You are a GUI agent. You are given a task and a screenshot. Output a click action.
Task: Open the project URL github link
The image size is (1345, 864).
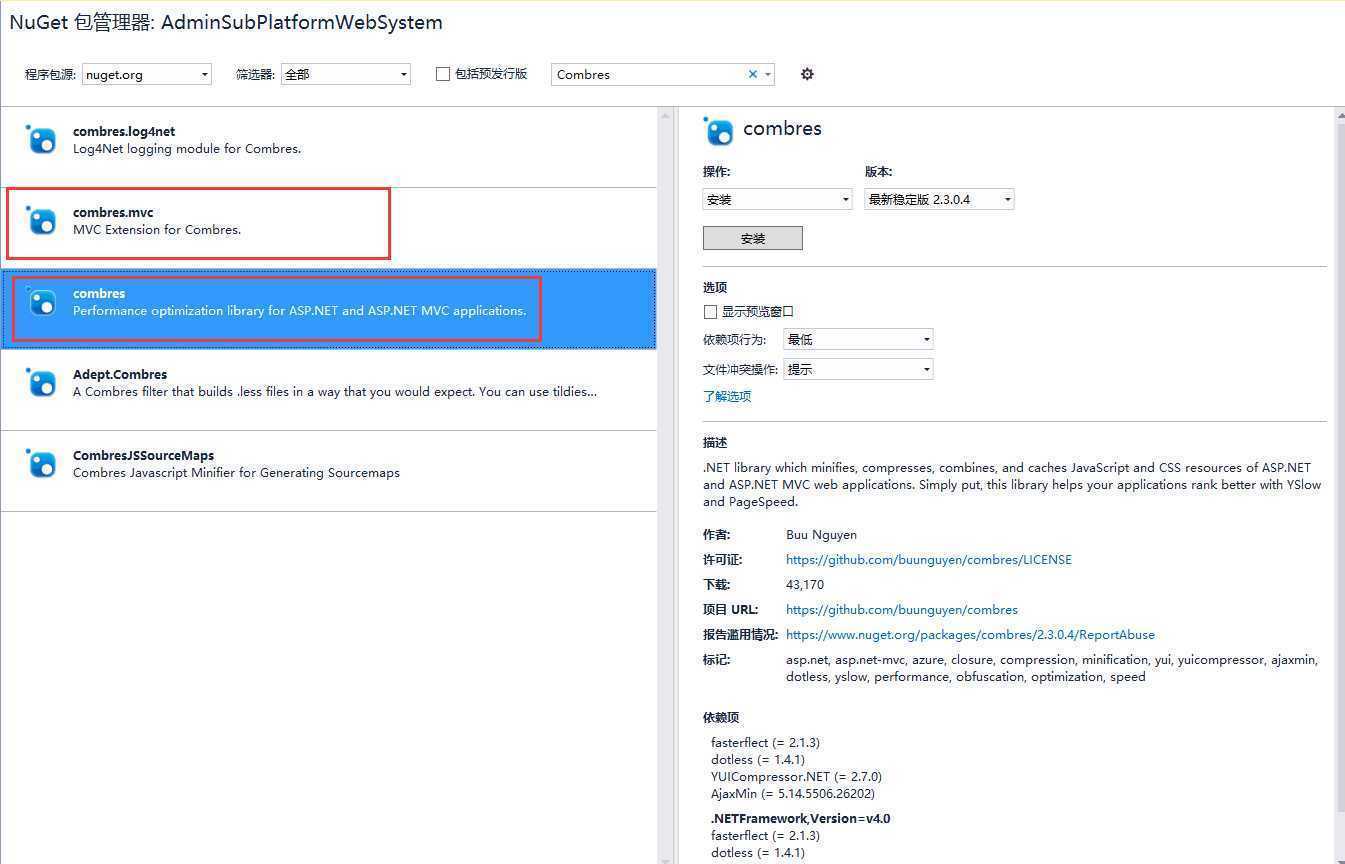click(902, 610)
